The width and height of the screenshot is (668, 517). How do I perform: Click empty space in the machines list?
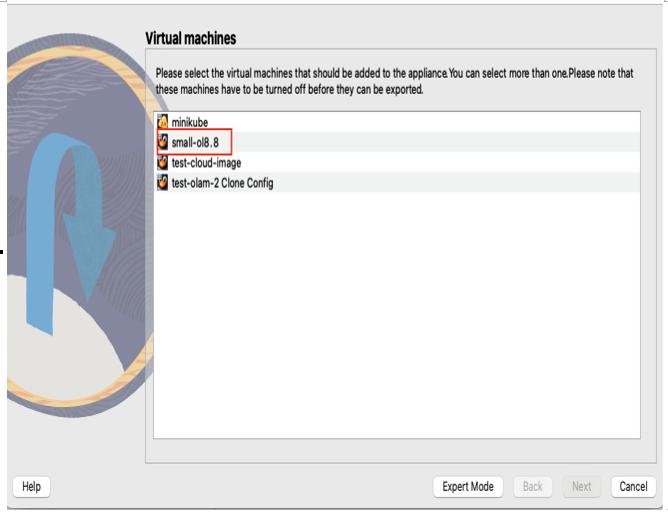point(396,315)
